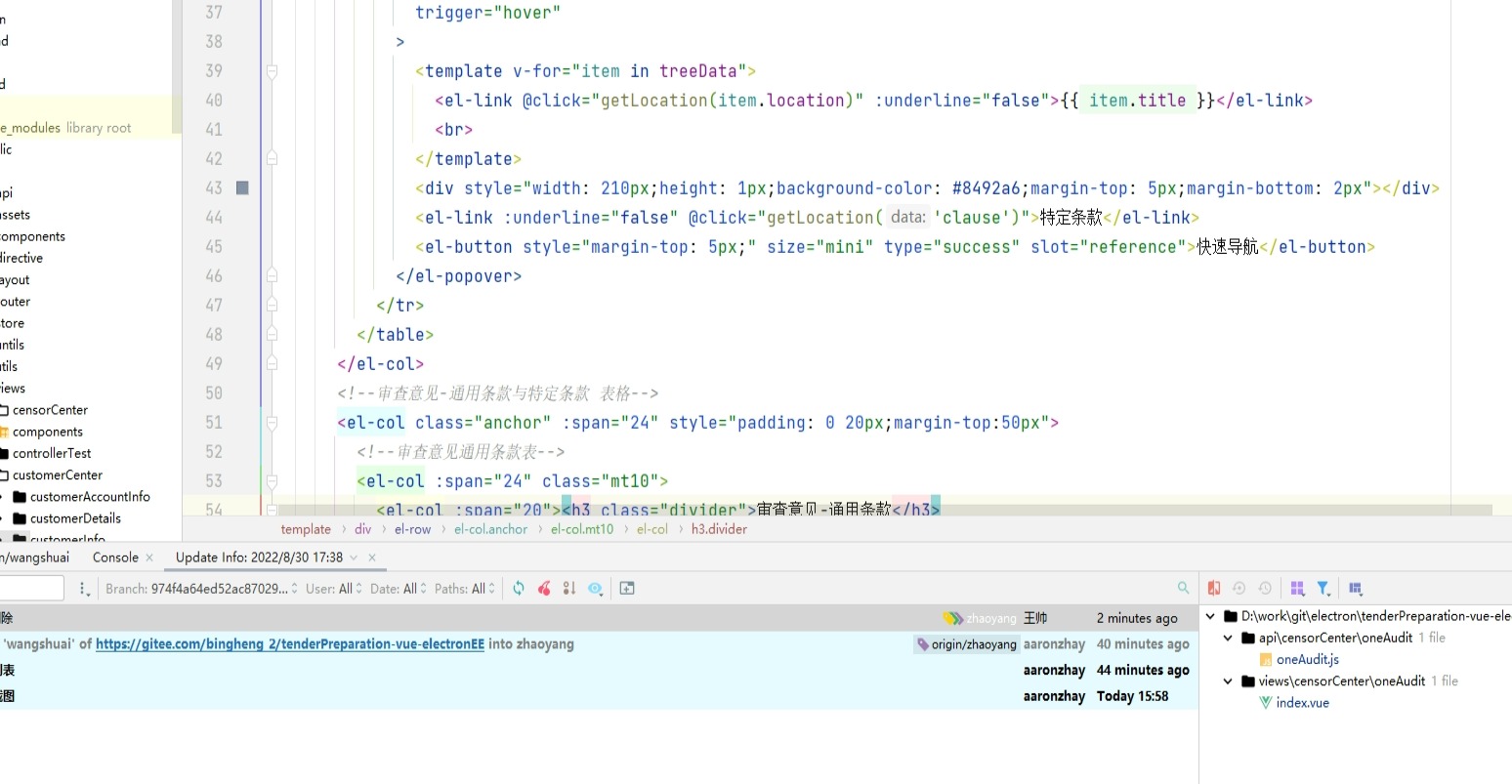Switch to the Update Info tab

(x=259, y=557)
